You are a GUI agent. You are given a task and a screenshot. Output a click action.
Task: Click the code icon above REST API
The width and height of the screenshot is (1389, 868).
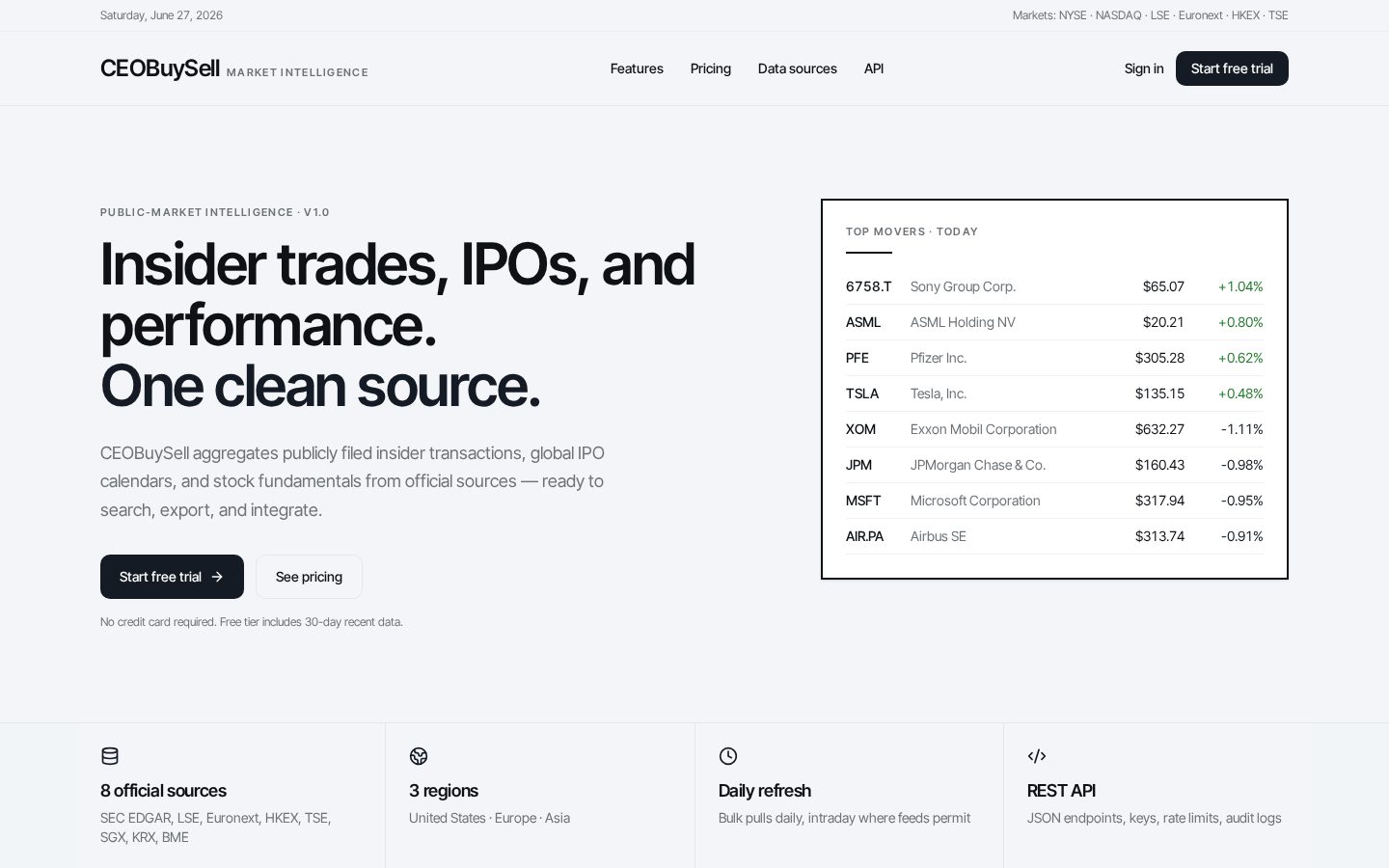tap(1037, 756)
